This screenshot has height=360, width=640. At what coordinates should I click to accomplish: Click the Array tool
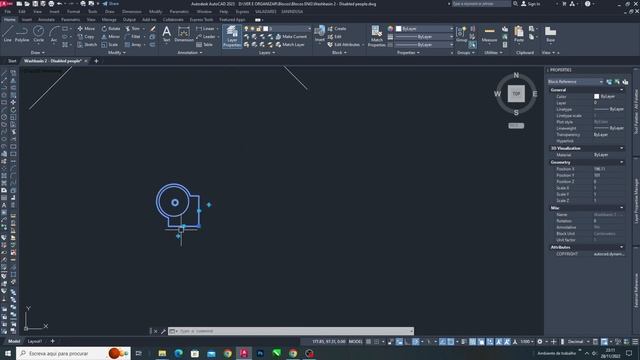(133, 44)
